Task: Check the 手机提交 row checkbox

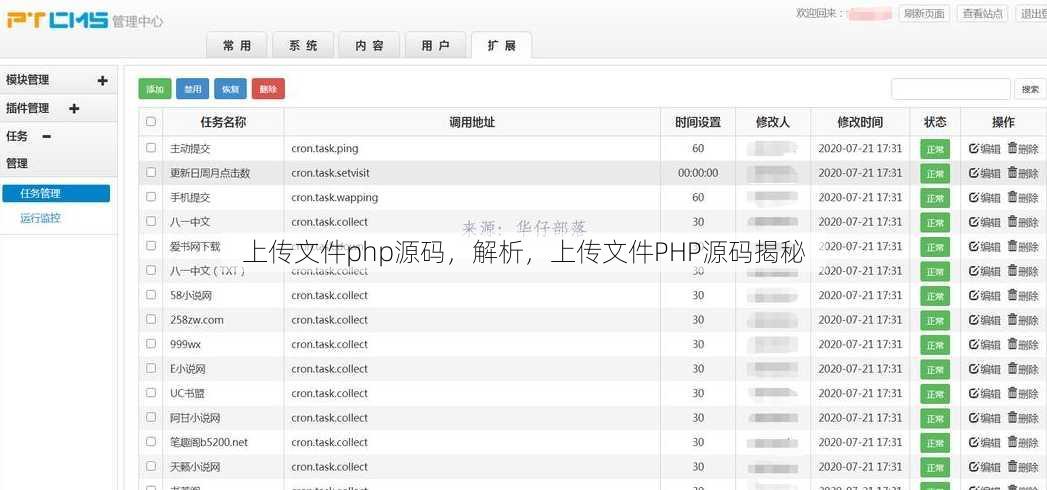Action: click(x=151, y=196)
